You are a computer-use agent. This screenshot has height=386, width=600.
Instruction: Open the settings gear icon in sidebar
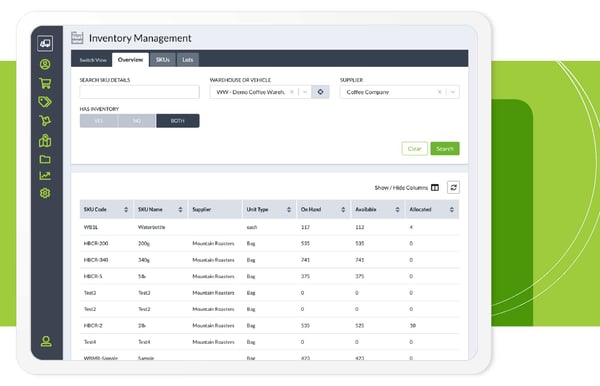pyautogui.click(x=45, y=193)
